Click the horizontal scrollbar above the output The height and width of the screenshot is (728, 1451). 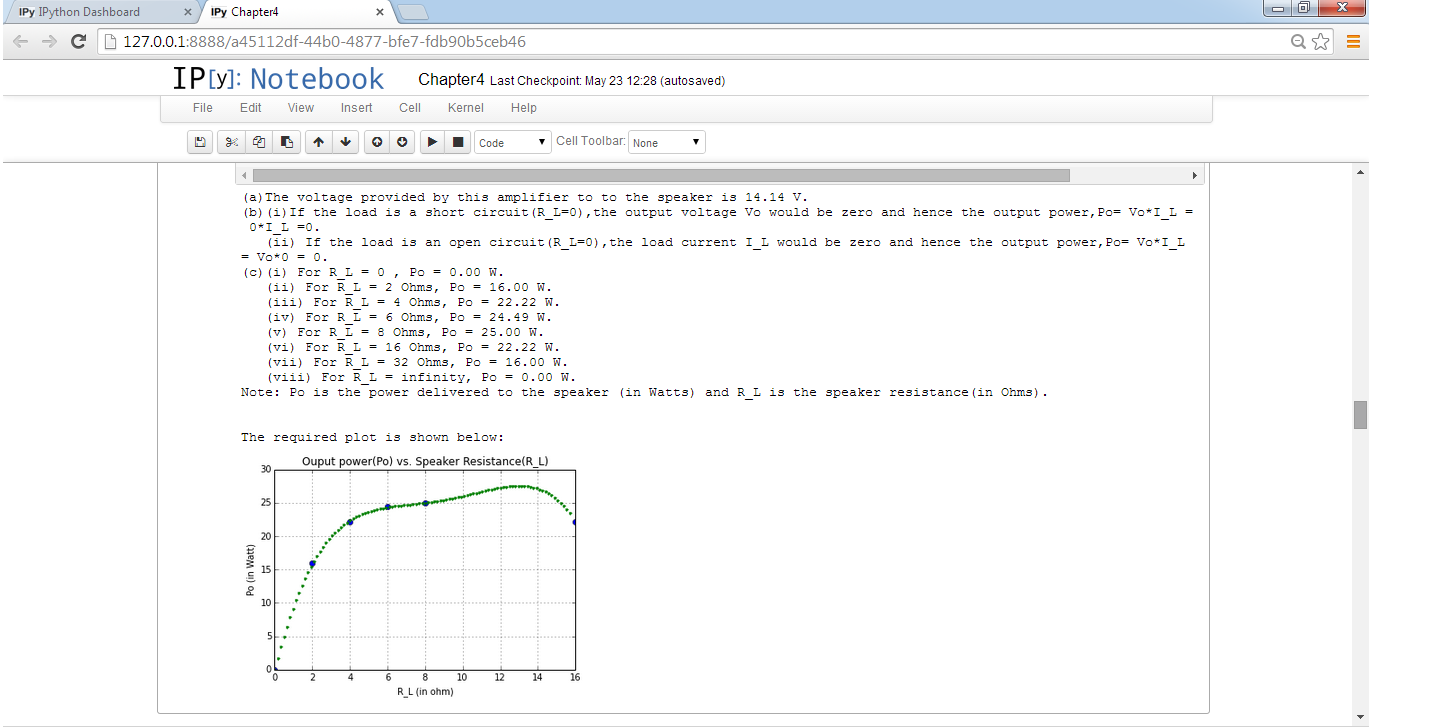[660, 175]
